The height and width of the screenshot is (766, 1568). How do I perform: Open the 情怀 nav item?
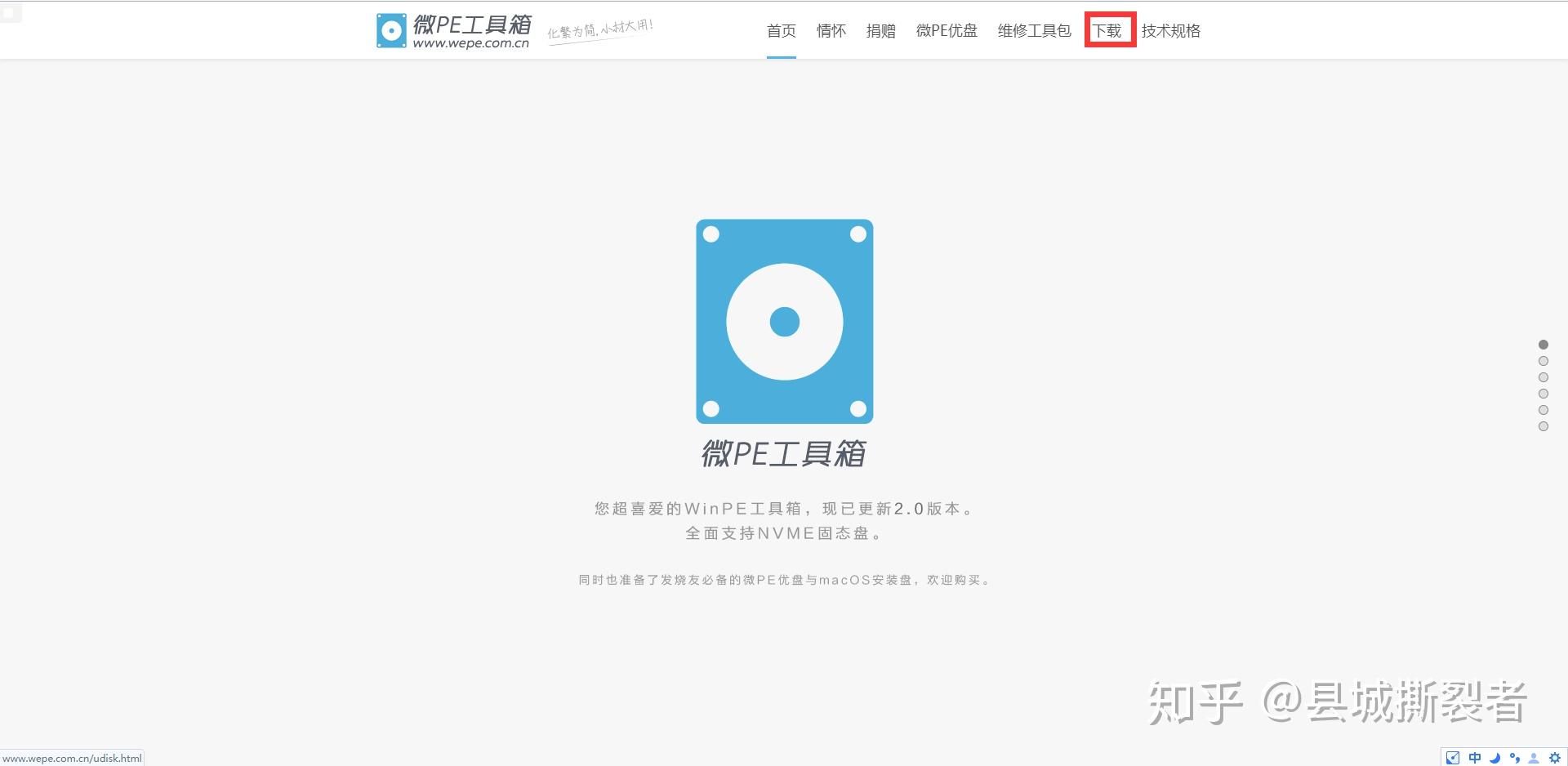(831, 31)
